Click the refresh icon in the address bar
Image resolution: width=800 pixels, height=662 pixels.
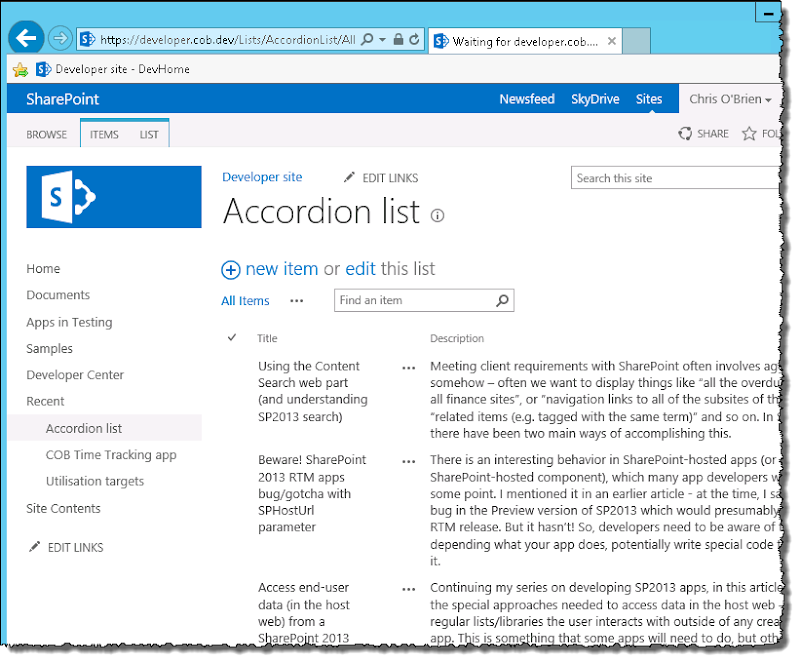point(414,39)
